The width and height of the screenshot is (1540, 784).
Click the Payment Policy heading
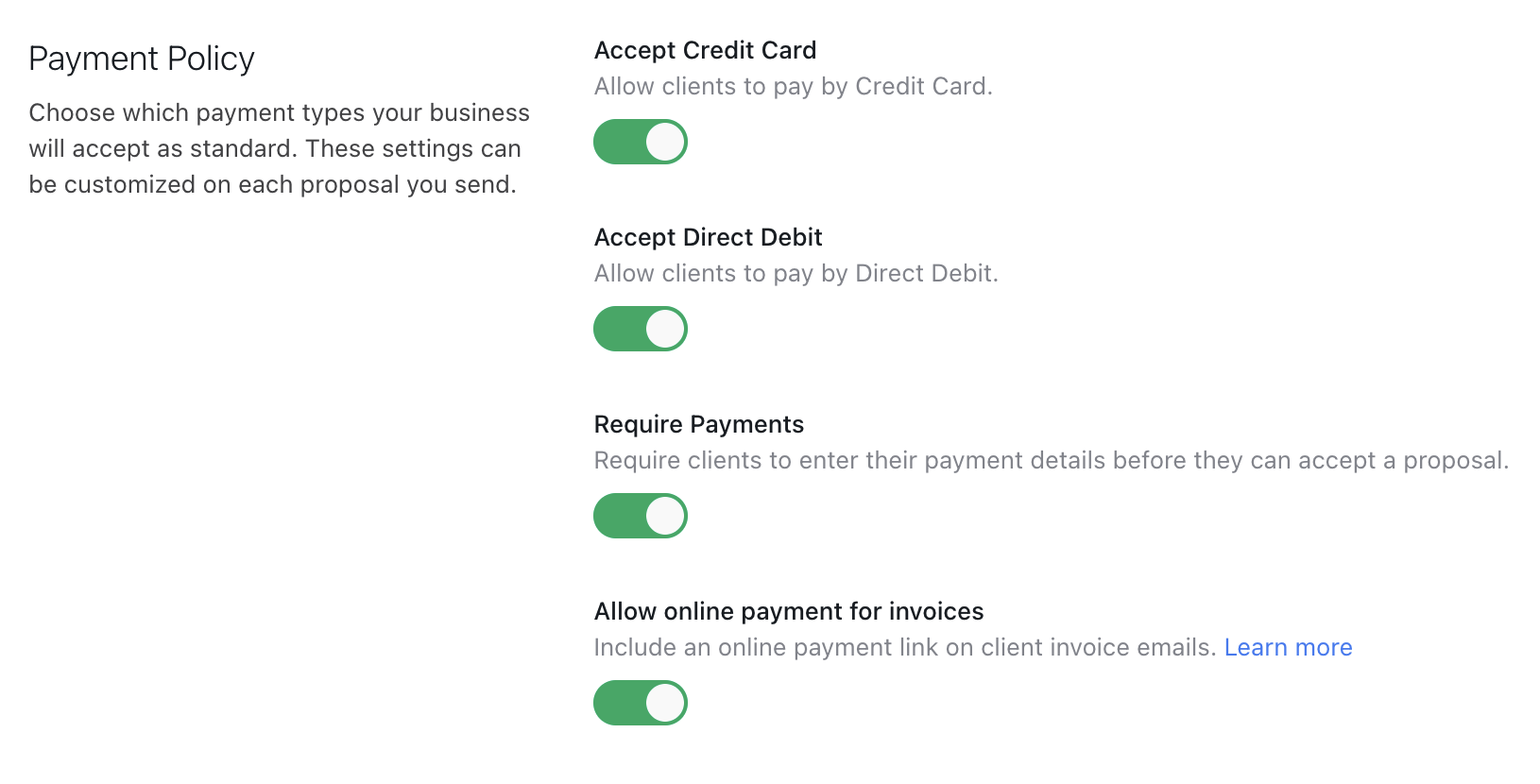click(142, 59)
